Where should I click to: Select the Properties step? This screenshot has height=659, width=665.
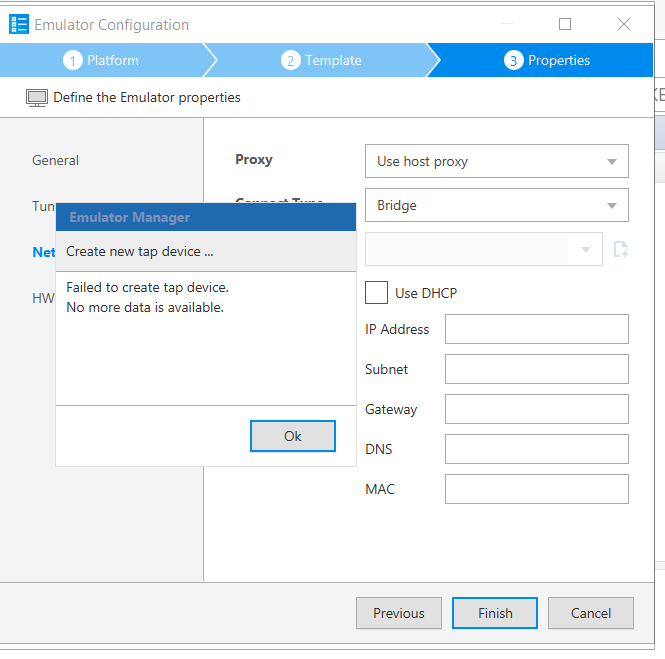(x=547, y=60)
